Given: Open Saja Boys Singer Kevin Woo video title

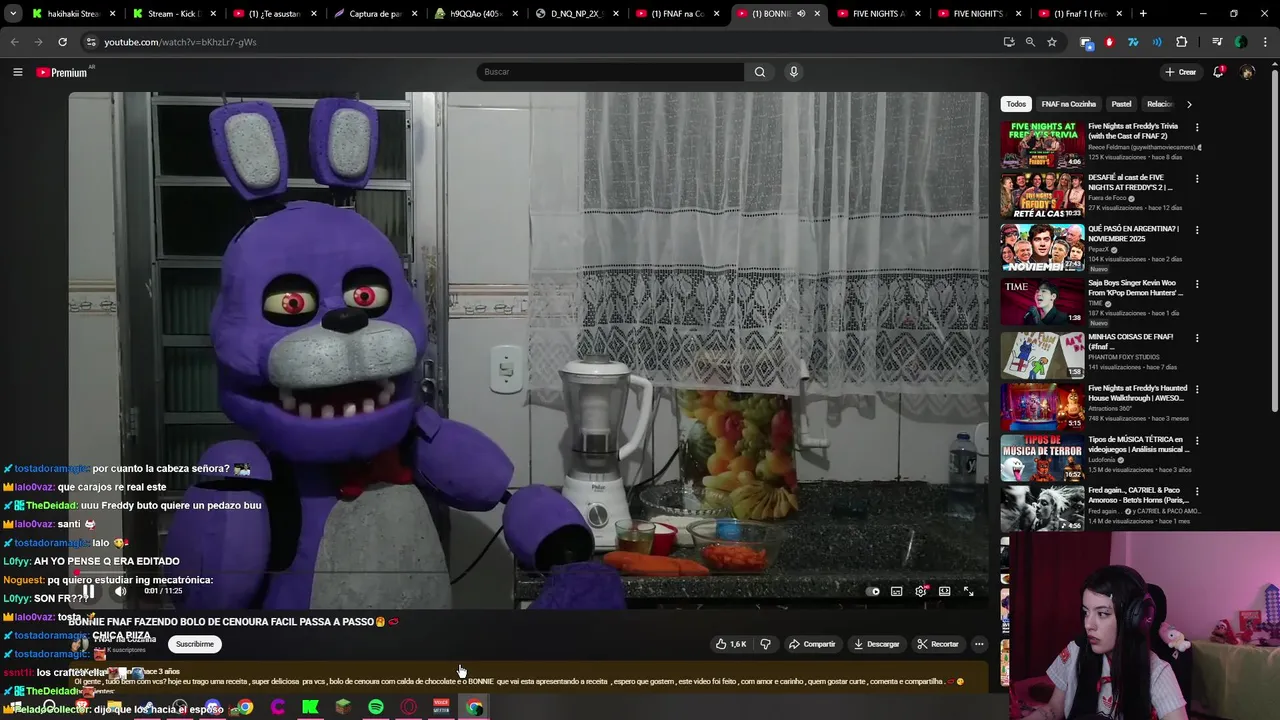Looking at the screenshot, I should pyautogui.click(x=1136, y=288).
